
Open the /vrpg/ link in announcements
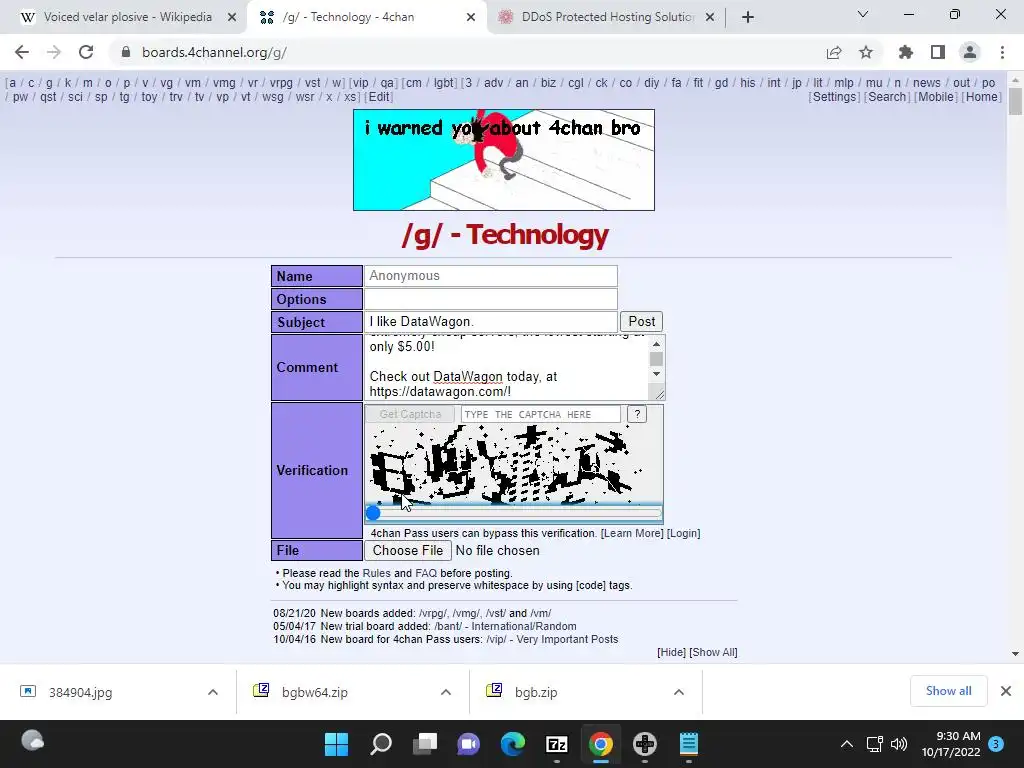pyautogui.click(x=433, y=613)
